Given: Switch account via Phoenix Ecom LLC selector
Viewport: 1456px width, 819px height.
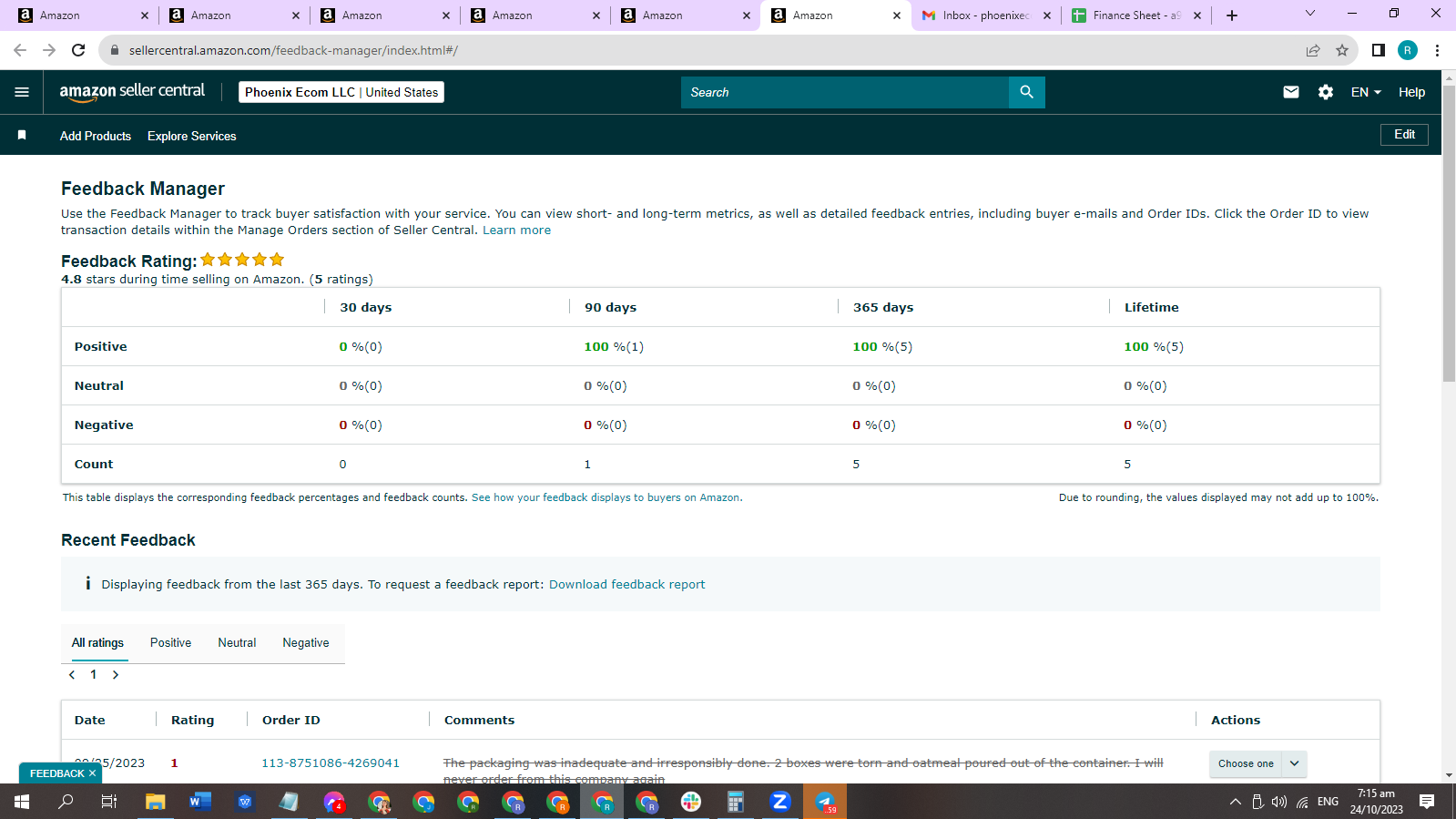Looking at the screenshot, I should tap(341, 92).
